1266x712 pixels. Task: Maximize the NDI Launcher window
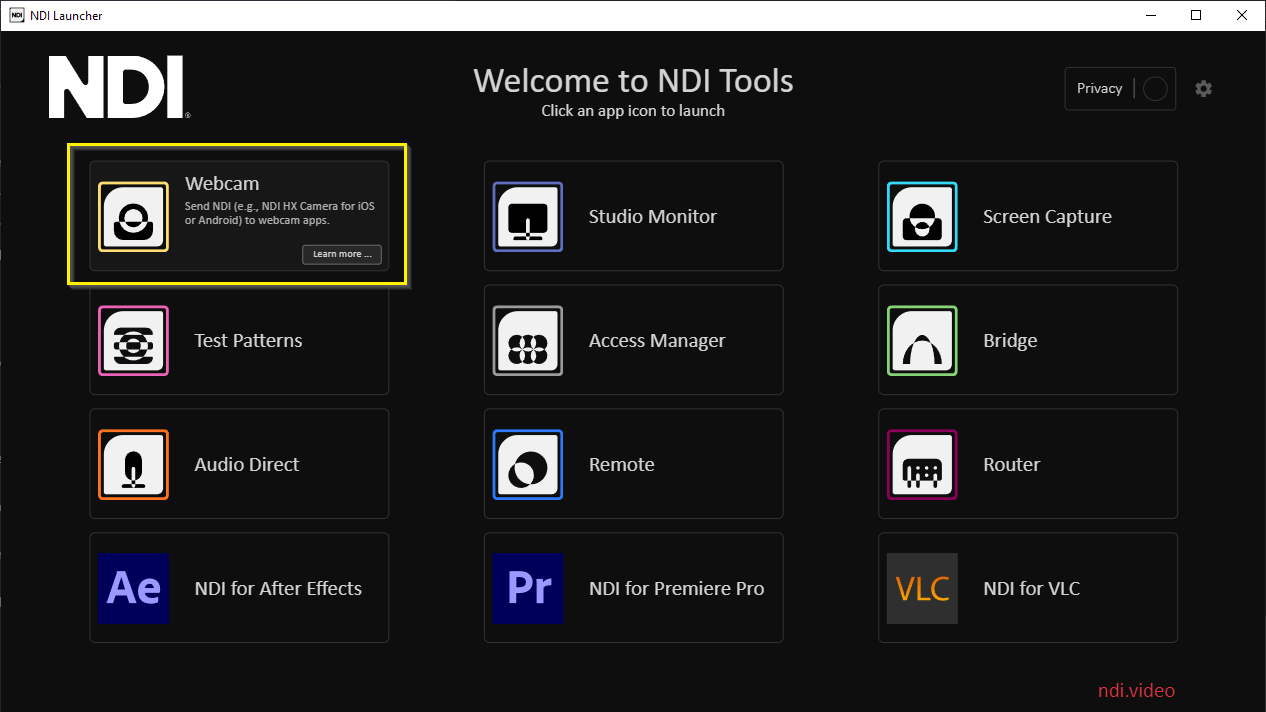pyautogui.click(x=1196, y=15)
